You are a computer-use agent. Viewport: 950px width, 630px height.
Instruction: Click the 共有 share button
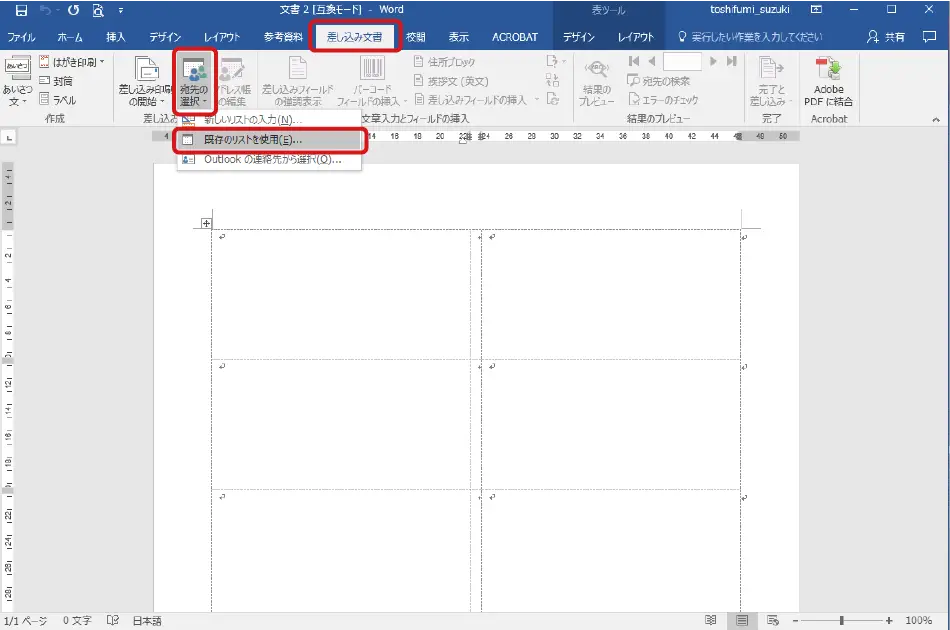coord(885,37)
